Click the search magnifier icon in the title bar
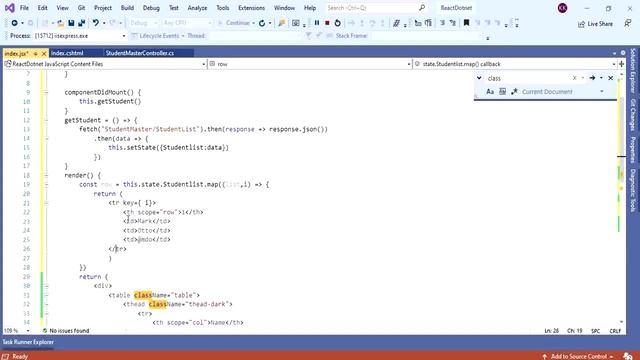This screenshot has height=360, width=640. coord(422,8)
